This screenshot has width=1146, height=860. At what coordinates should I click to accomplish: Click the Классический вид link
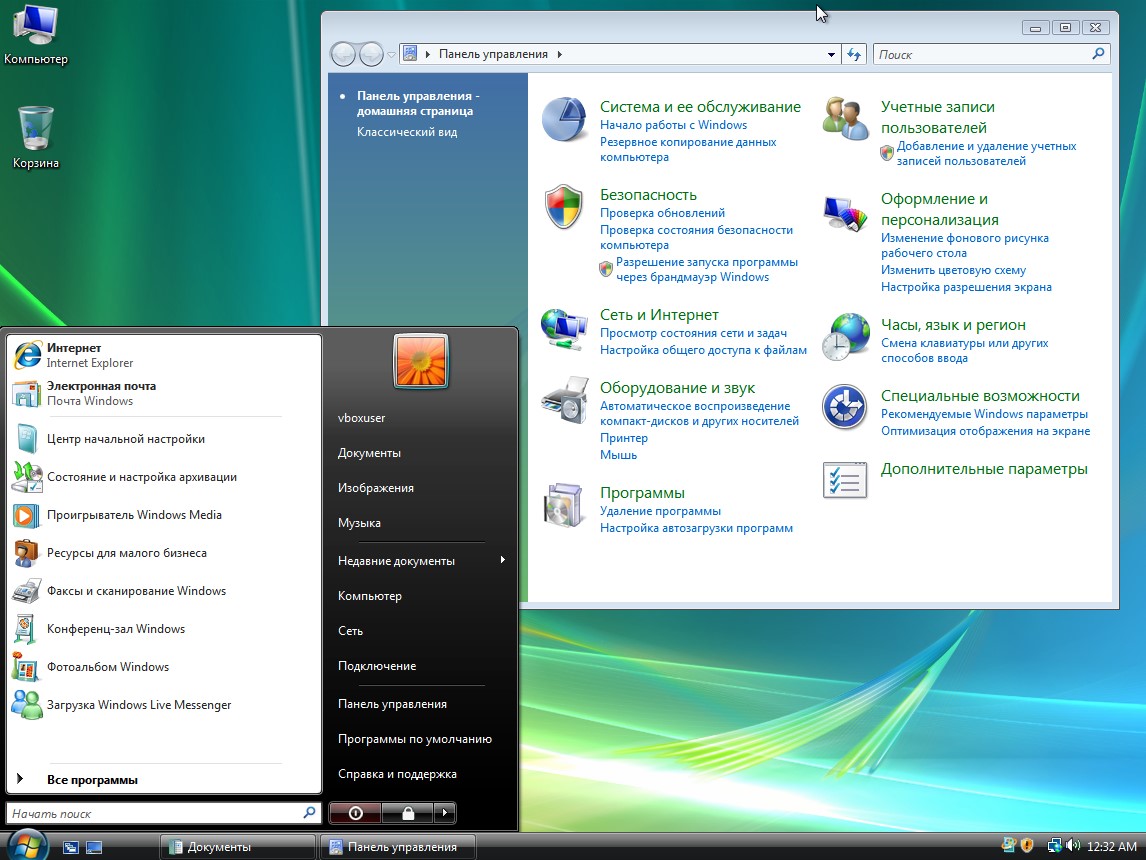[407, 132]
